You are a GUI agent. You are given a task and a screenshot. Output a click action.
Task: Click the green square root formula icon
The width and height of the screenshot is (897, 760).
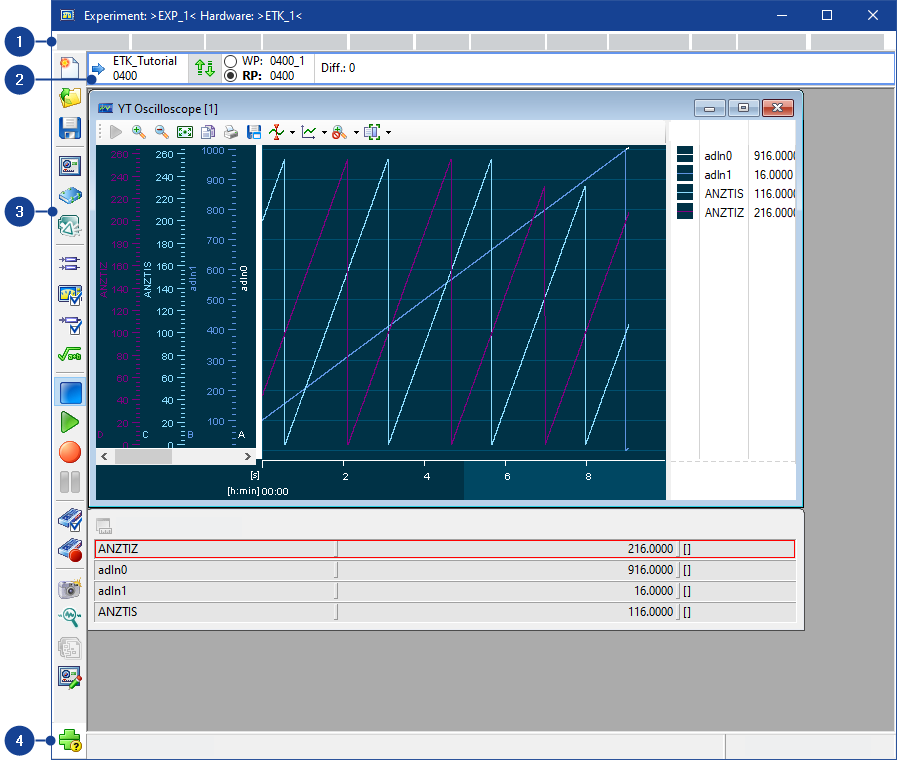pyautogui.click(x=70, y=355)
